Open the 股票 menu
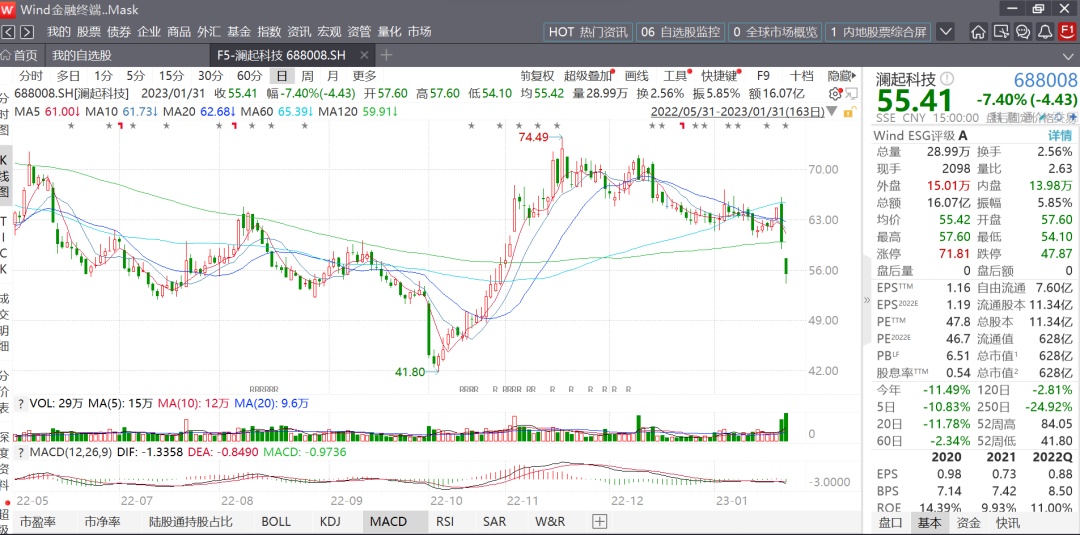This screenshot has width=1080, height=535. click(89, 32)
